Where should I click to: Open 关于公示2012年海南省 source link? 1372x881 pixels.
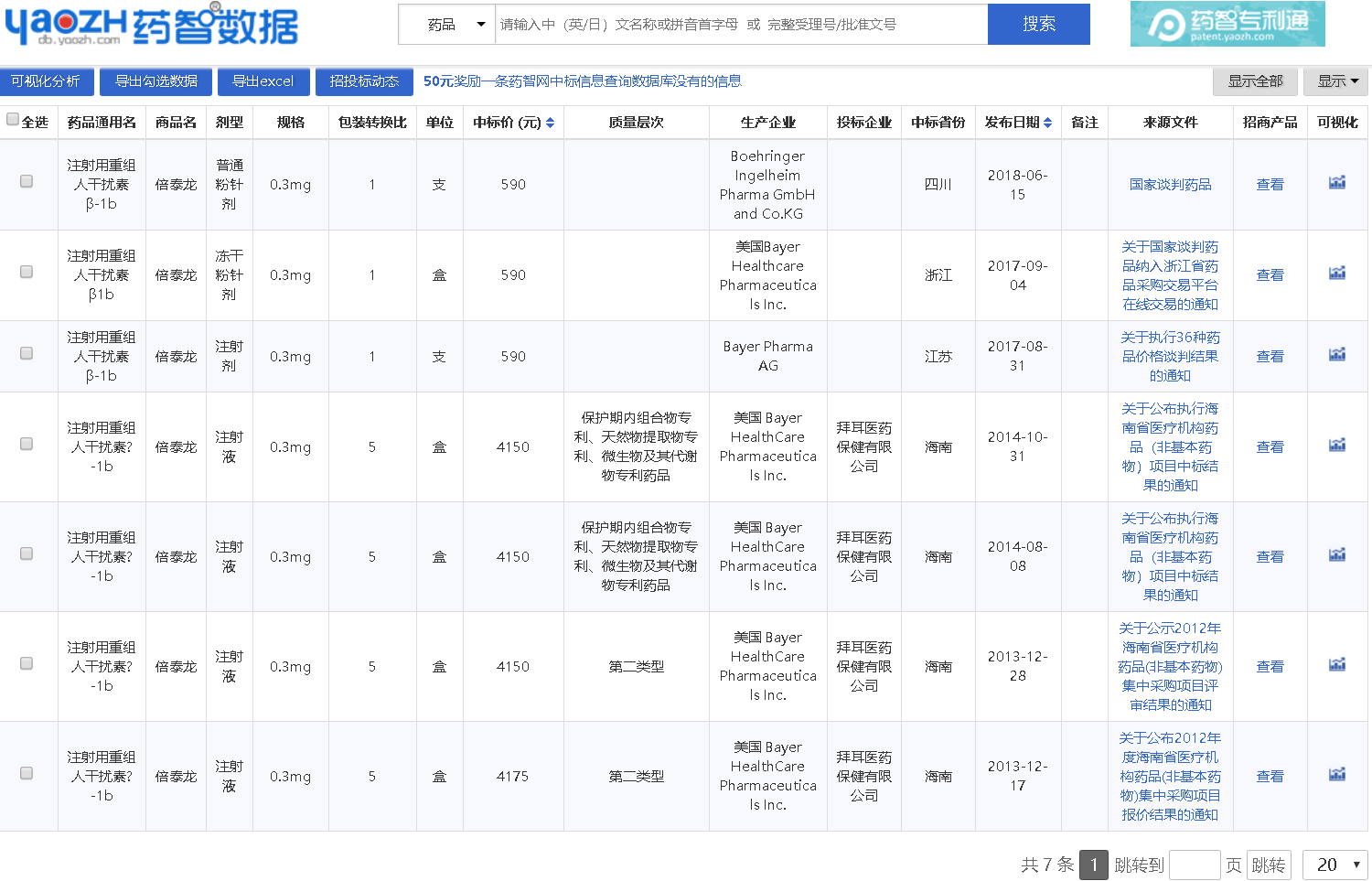tap(1170, 666)
